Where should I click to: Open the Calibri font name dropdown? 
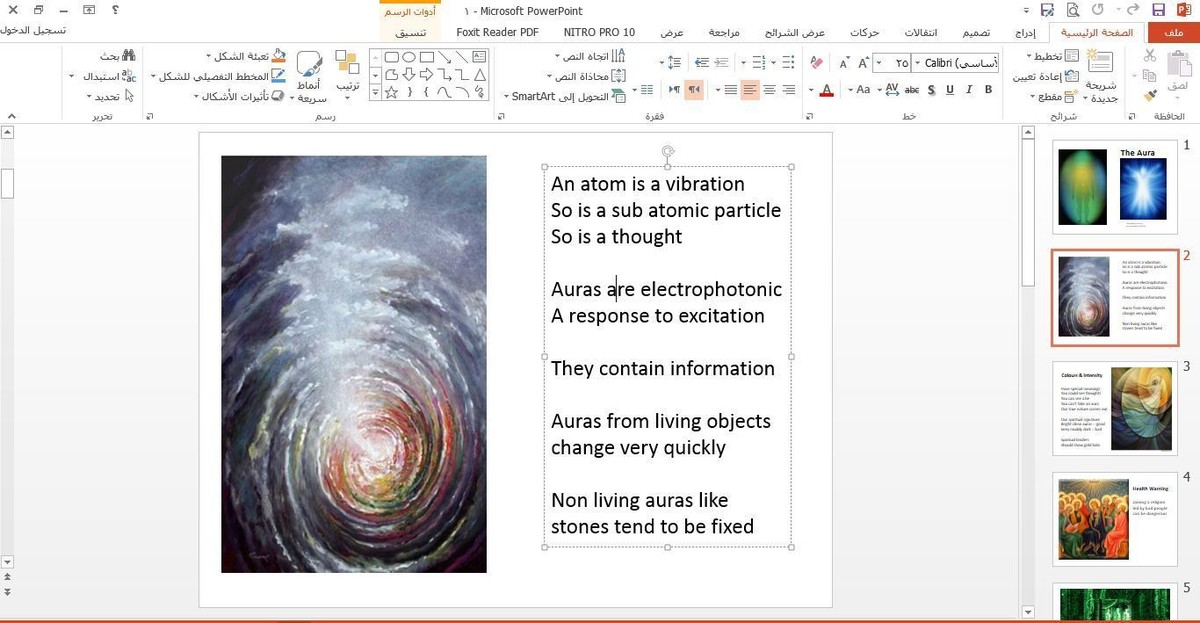tap(916, 63)
